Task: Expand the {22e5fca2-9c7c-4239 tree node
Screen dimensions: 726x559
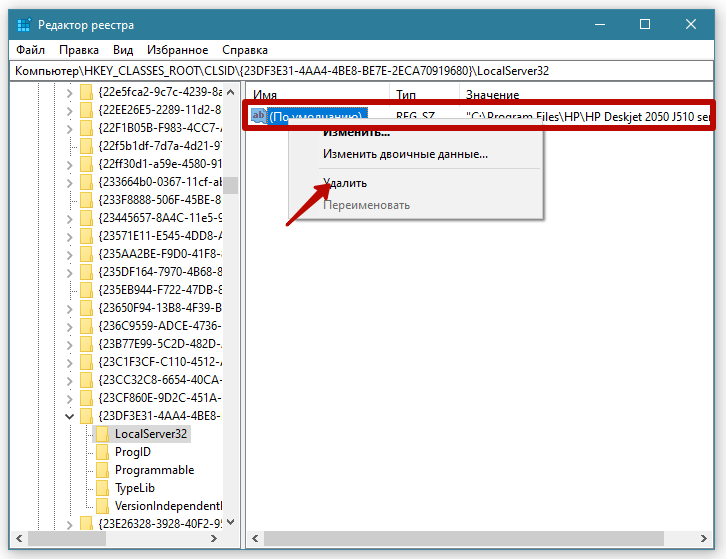Action: (69, 92)
